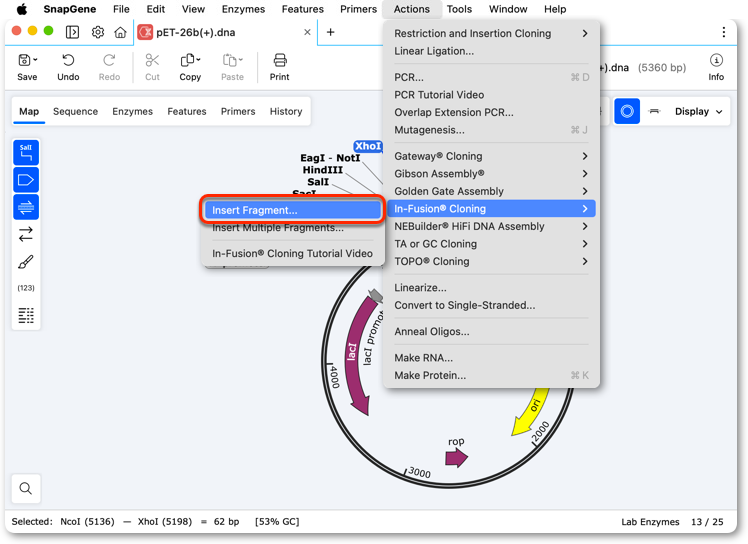
Task: Open the Display dropdown
Action: (698, 111)
